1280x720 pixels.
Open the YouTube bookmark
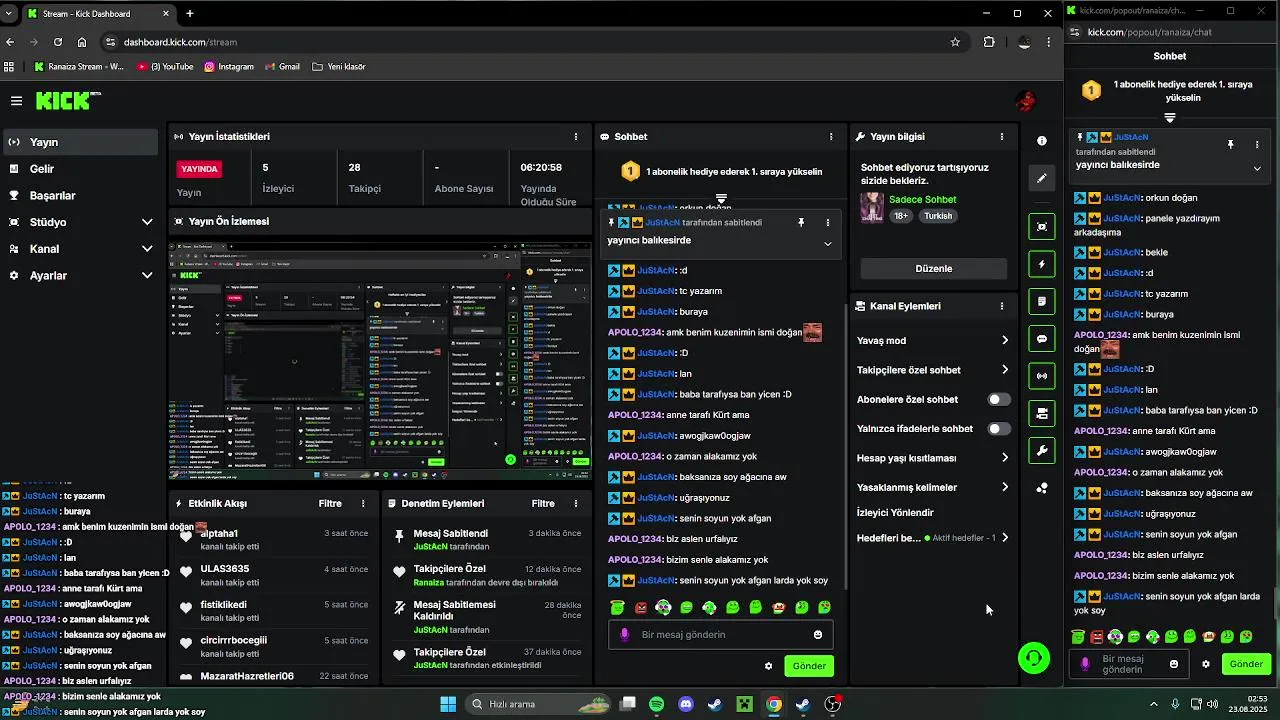[x=165, y=67]
